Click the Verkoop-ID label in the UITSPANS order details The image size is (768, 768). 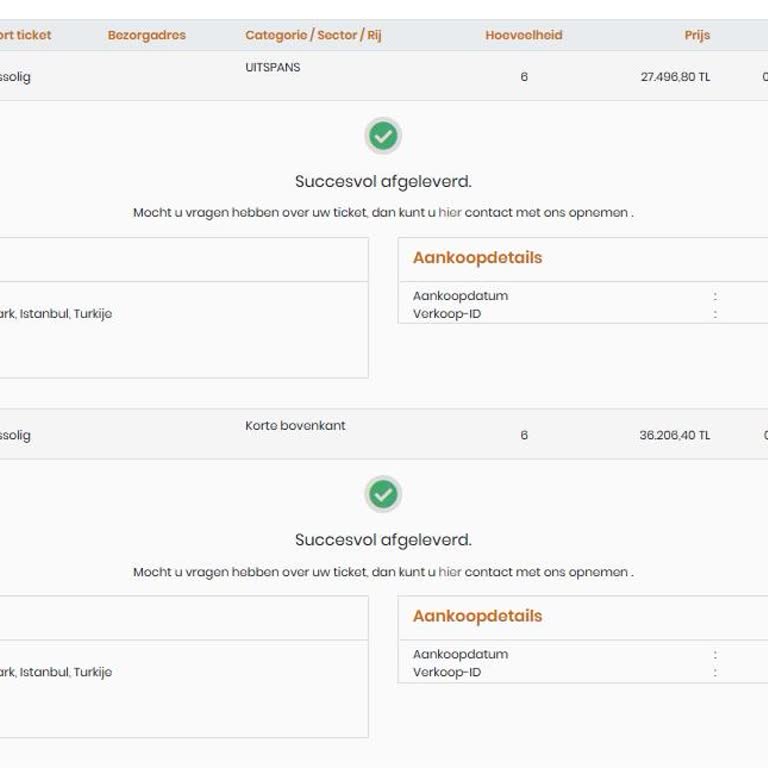pos(447,314)
